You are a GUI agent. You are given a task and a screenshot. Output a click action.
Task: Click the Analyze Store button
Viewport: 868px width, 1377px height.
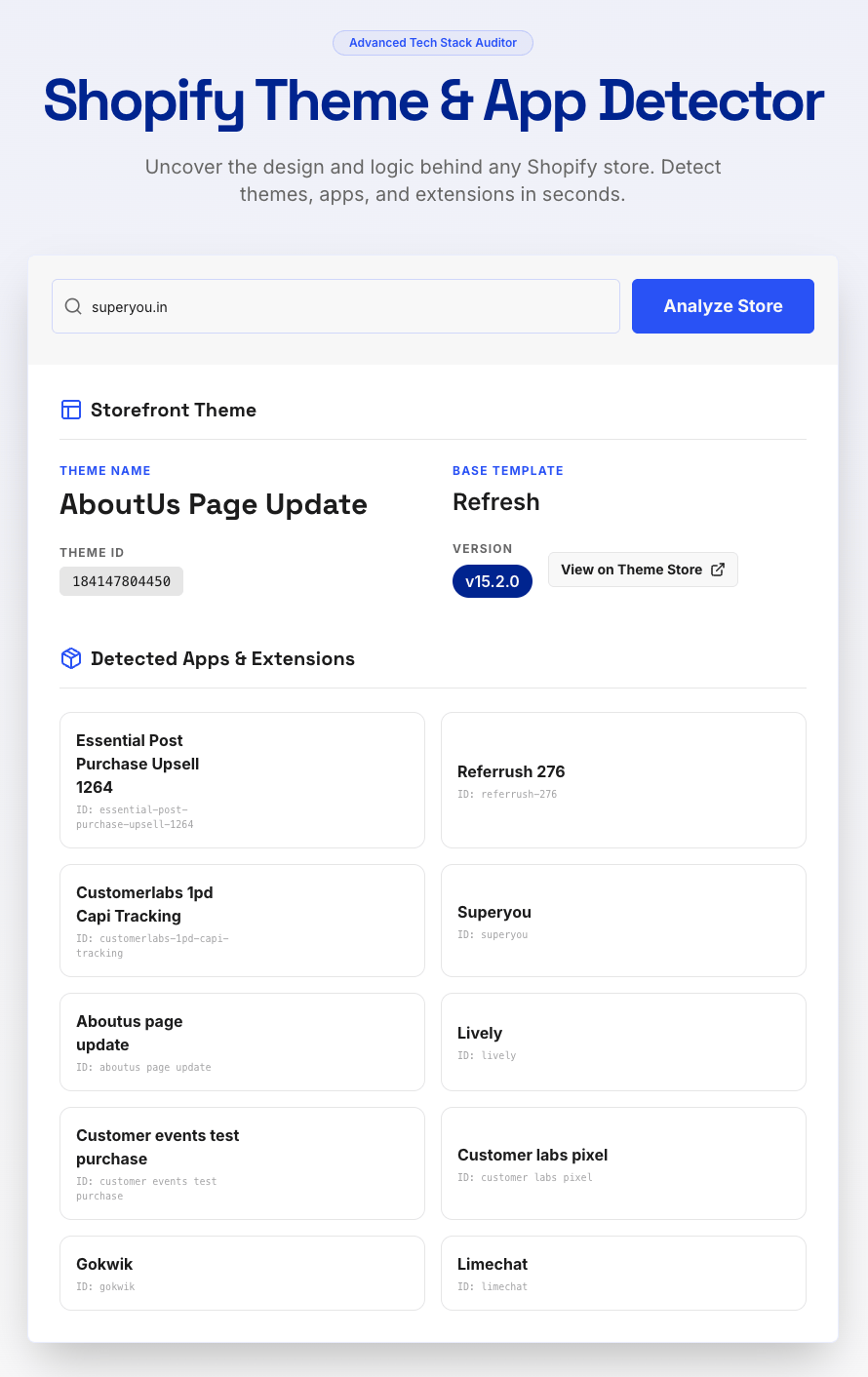pyautogui.click(x=723, y=306)
